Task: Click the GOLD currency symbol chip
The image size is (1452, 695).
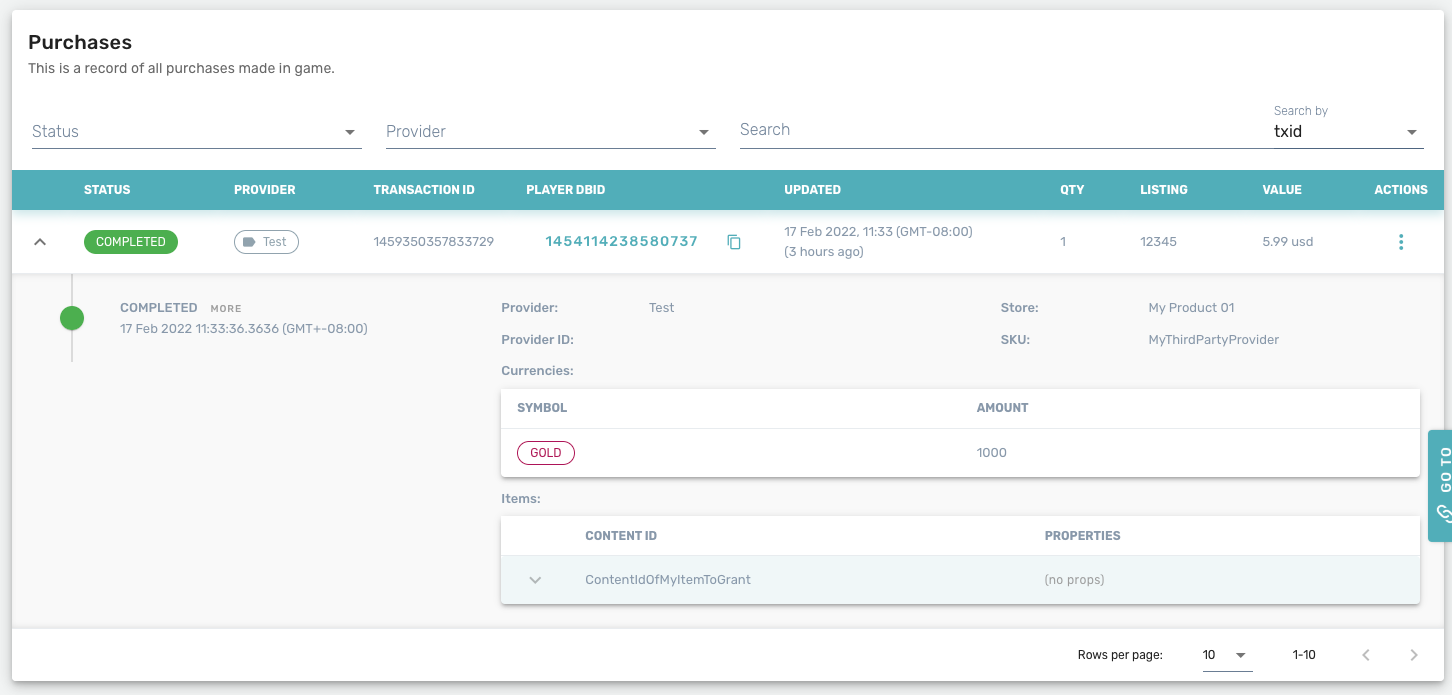Action: click(546, 453)
